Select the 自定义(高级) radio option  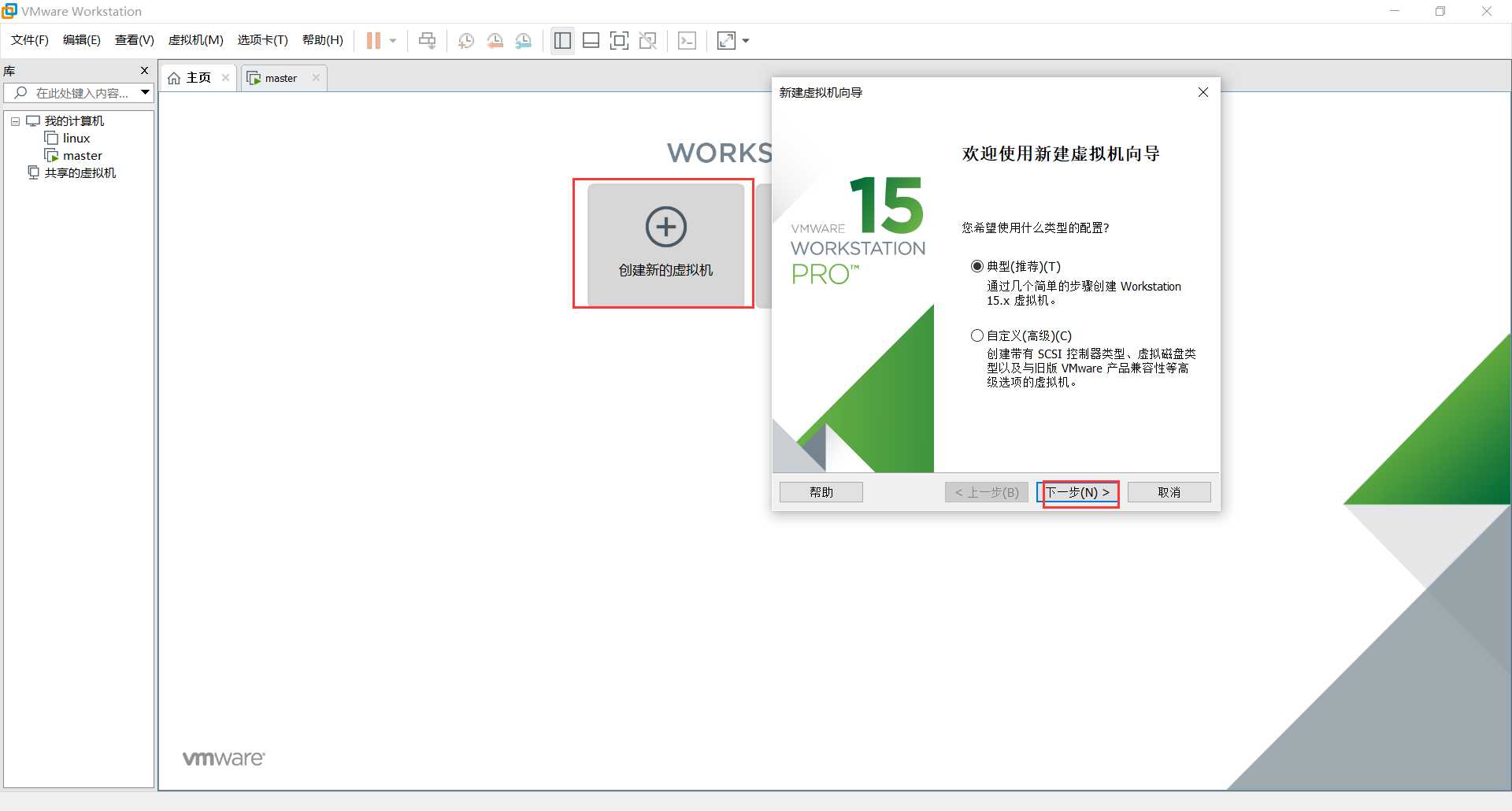pyautogui.click(x=977, y=335)
